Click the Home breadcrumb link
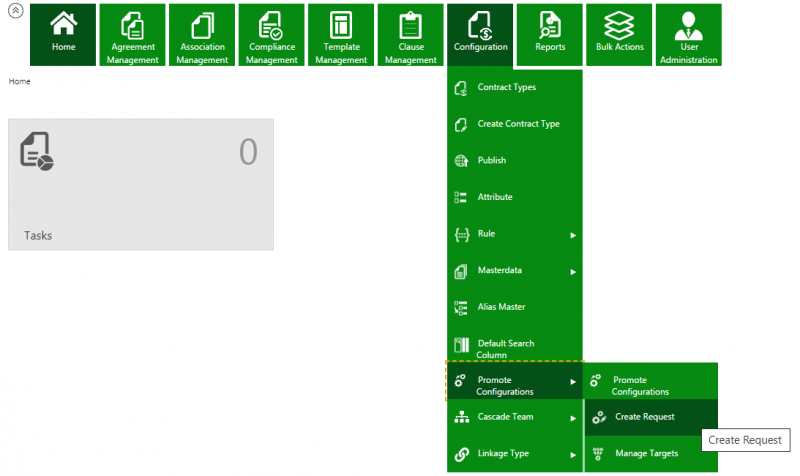 (19, 81)
